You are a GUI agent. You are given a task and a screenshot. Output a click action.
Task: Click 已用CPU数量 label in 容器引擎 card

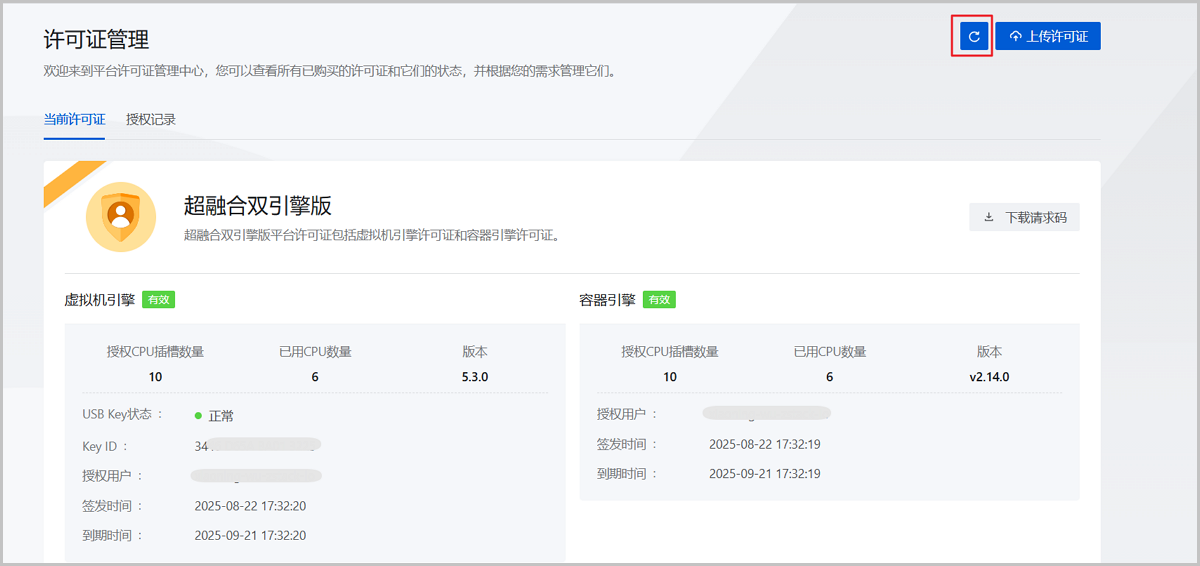(830, 352)
